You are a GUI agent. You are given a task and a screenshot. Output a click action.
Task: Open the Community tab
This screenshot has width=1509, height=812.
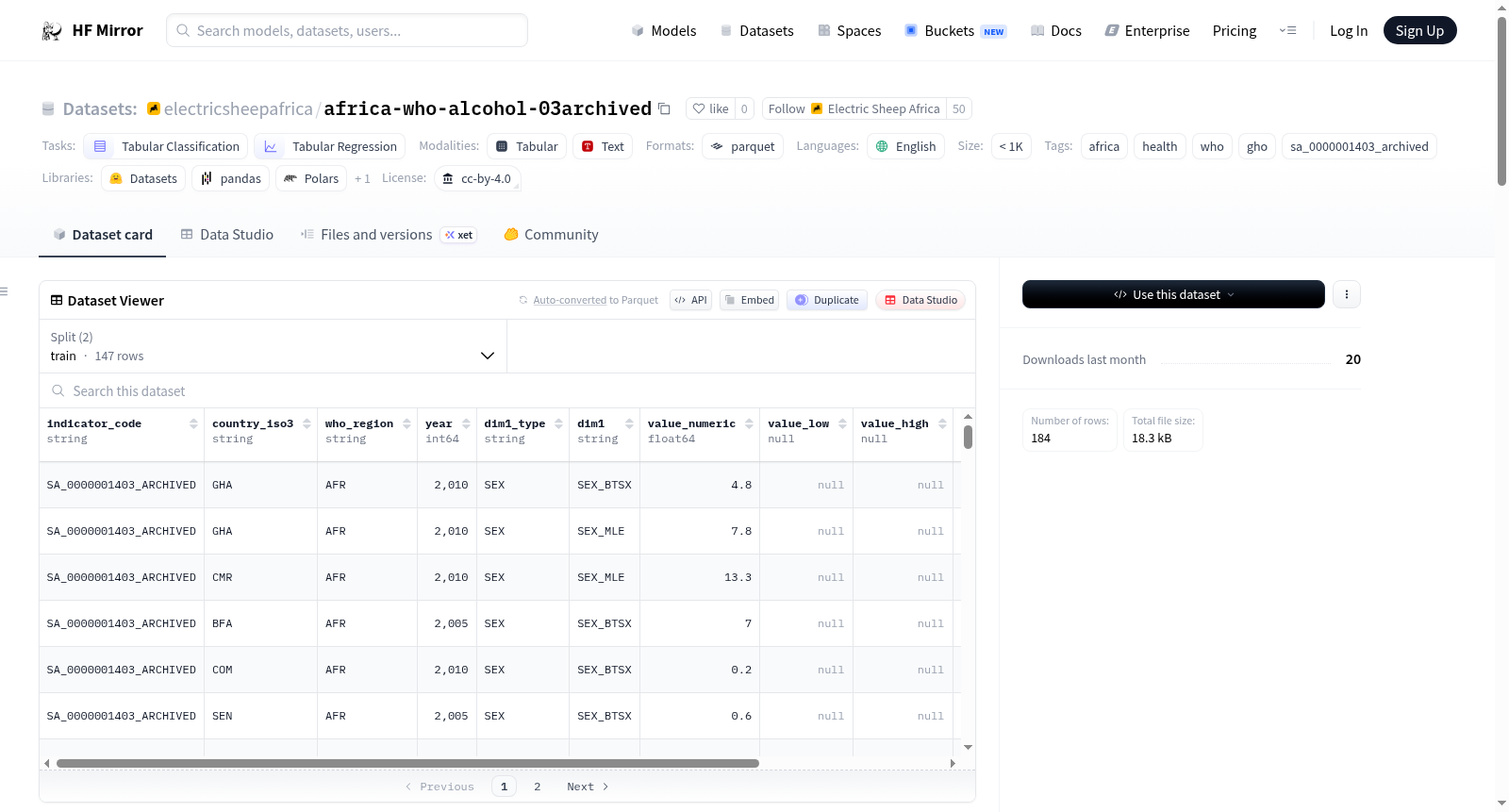coord(552,235)
